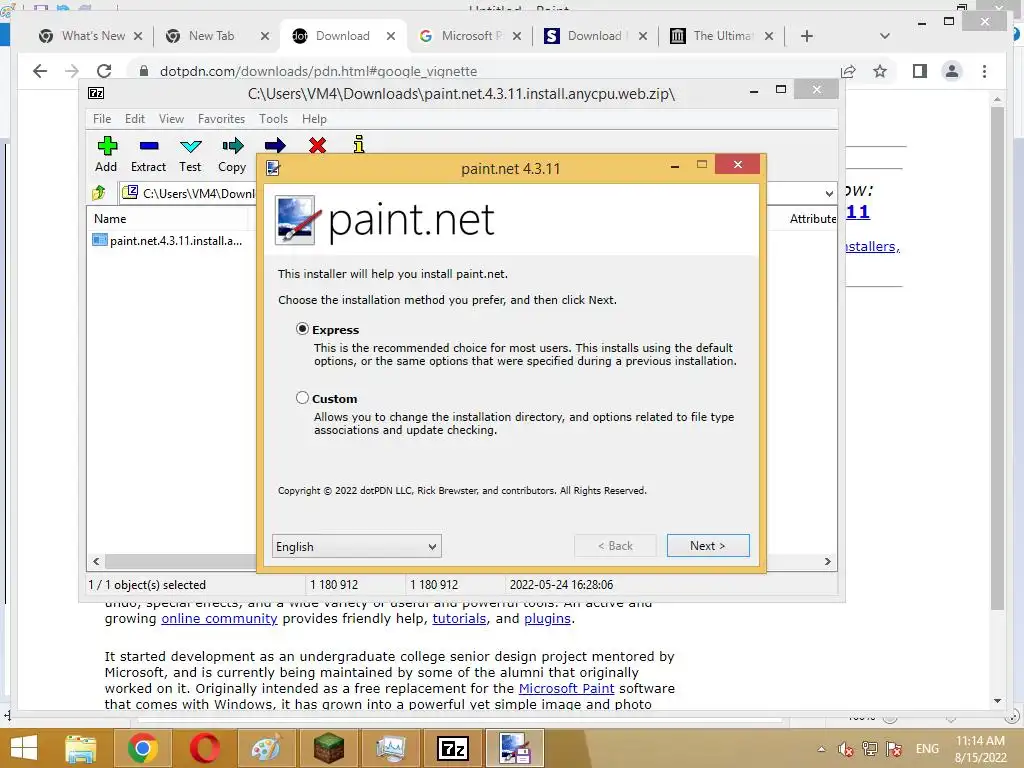
Task: Select the Express installation option
Action: (302, 329)
